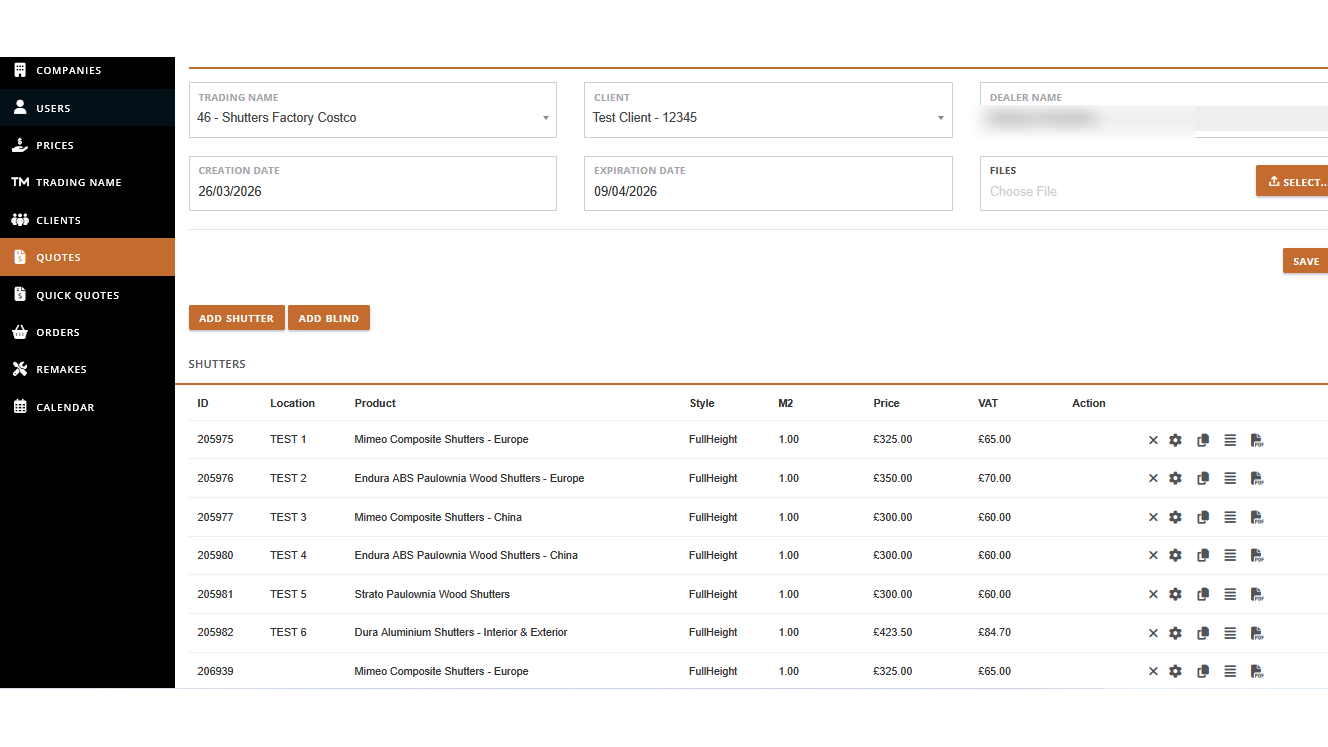The width and height of the screenshot is (1328, 747).
Task: Open Calendar in the sidebar
Action: [x=87, y=407]
